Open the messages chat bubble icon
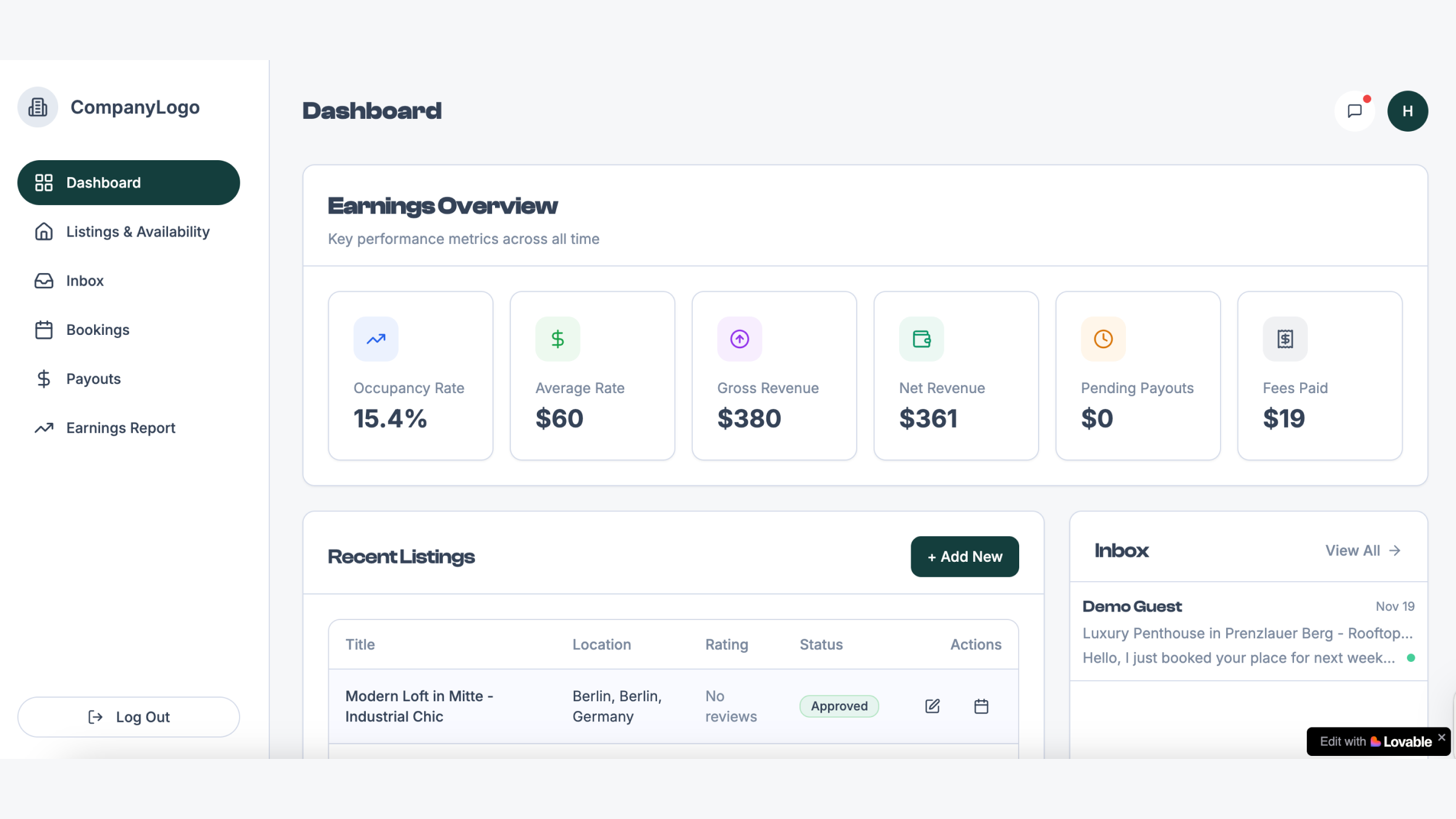Screen dimensions: 1456x819 click(x=1354, y=111)
